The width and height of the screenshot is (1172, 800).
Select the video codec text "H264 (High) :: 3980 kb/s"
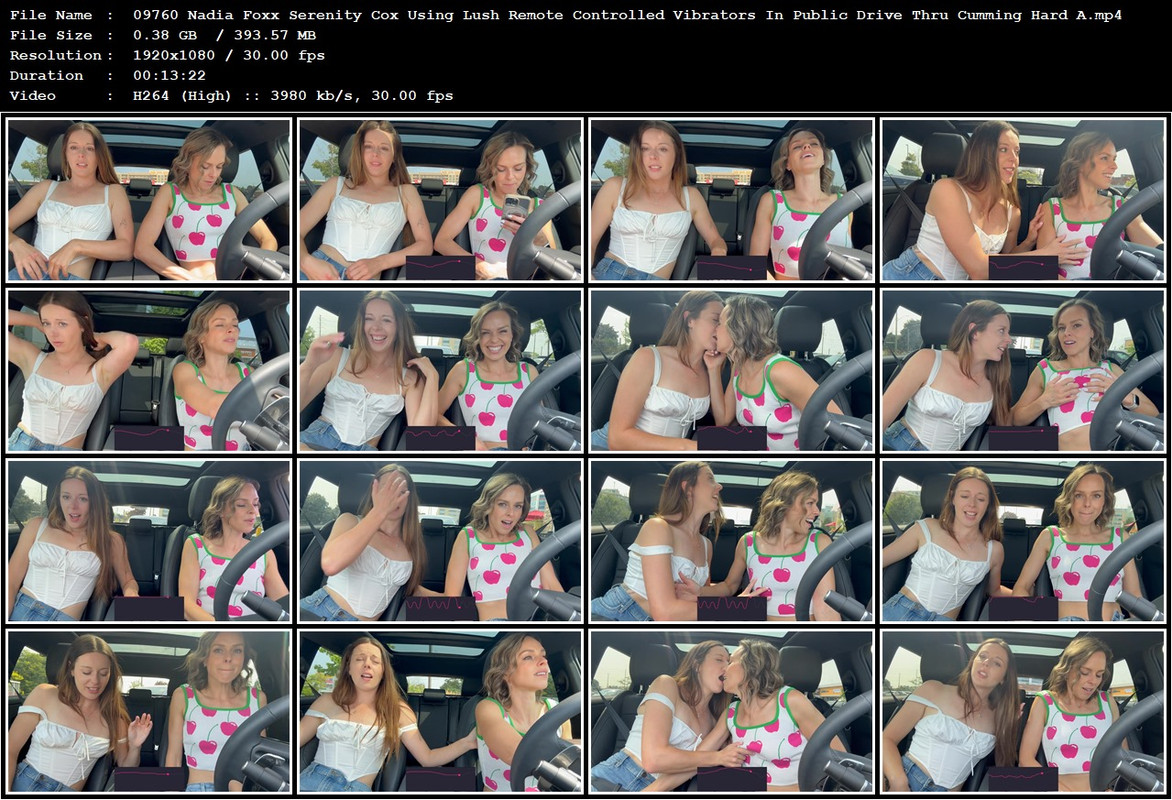[247, 96]
